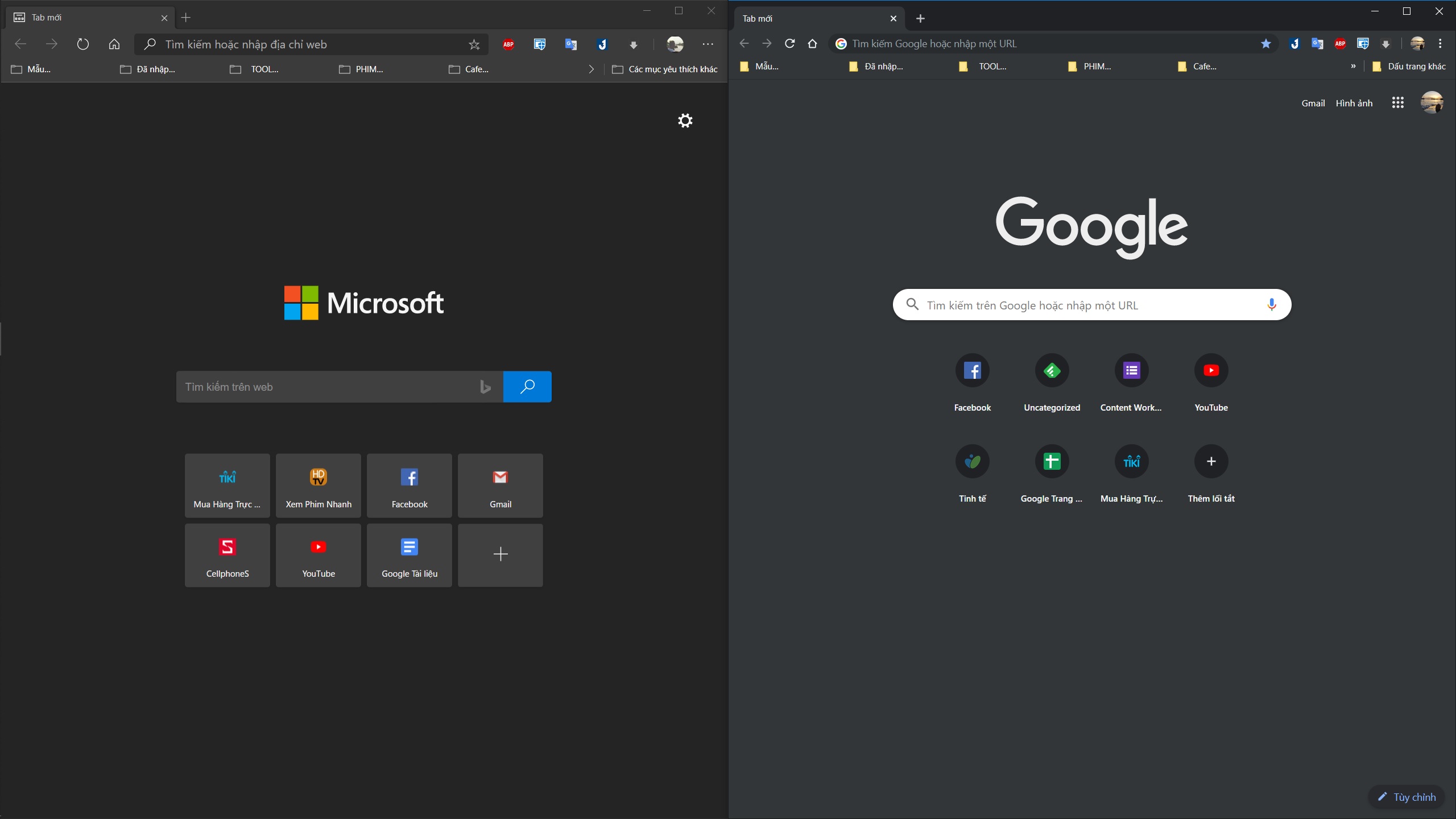Open the 'Hình ảnh' link on Google page
The width and height of the screenshot is (1456, 819).
point(1354,103)
